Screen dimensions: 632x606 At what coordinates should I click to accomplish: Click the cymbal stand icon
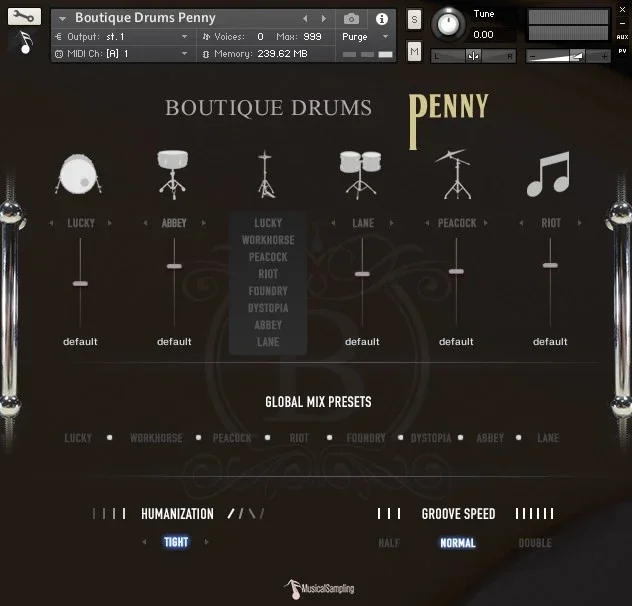[454, 174]
